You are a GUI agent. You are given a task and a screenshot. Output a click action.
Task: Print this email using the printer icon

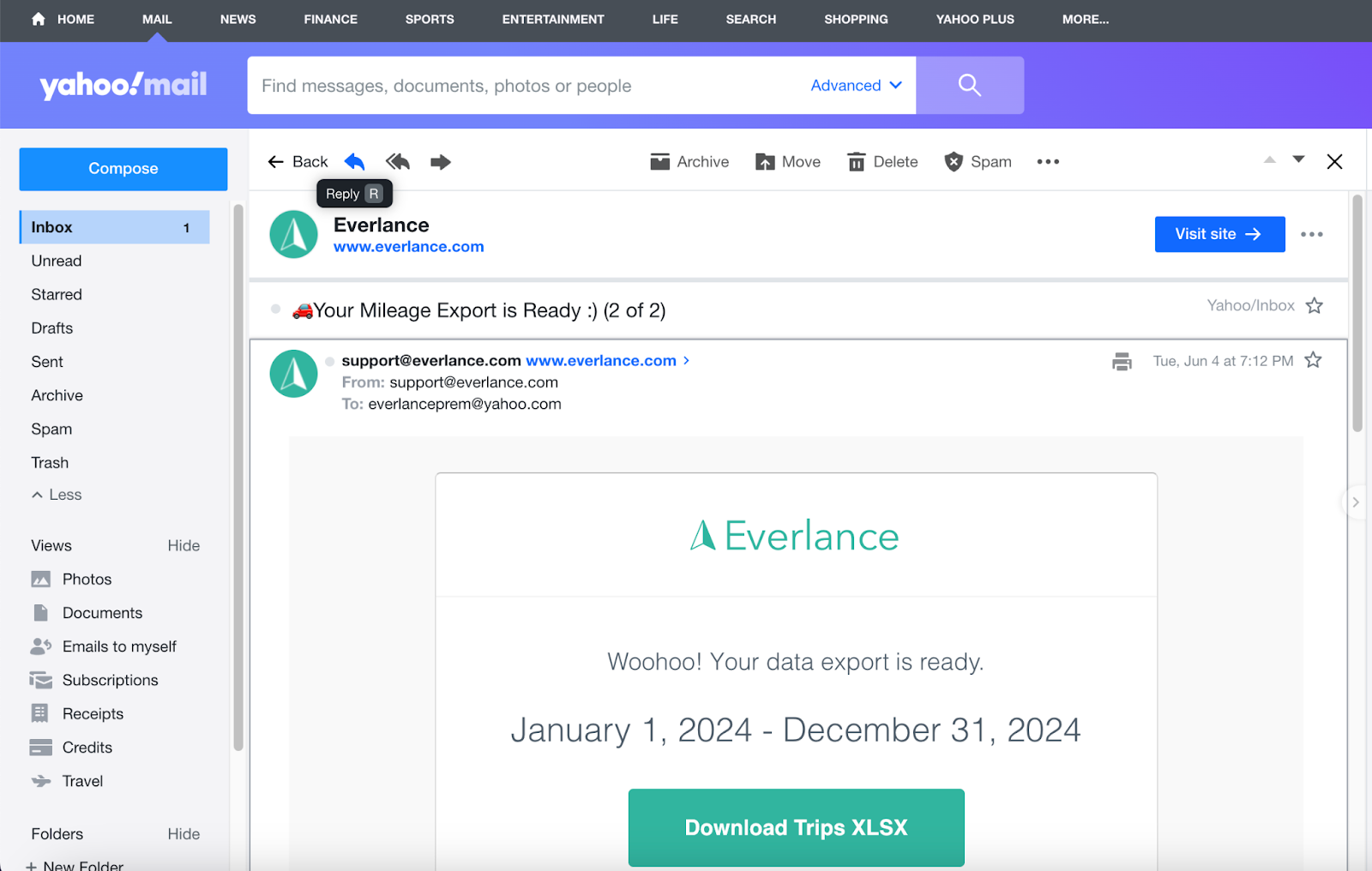coord(1121,362)
